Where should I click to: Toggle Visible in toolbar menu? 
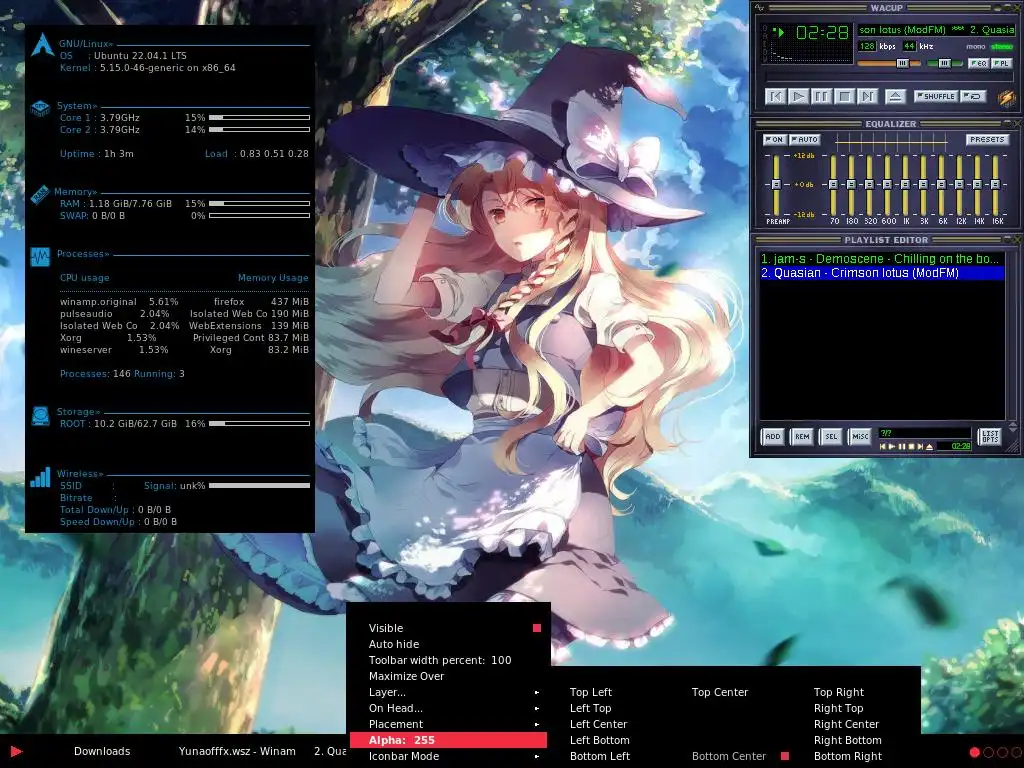coord(449,628)
